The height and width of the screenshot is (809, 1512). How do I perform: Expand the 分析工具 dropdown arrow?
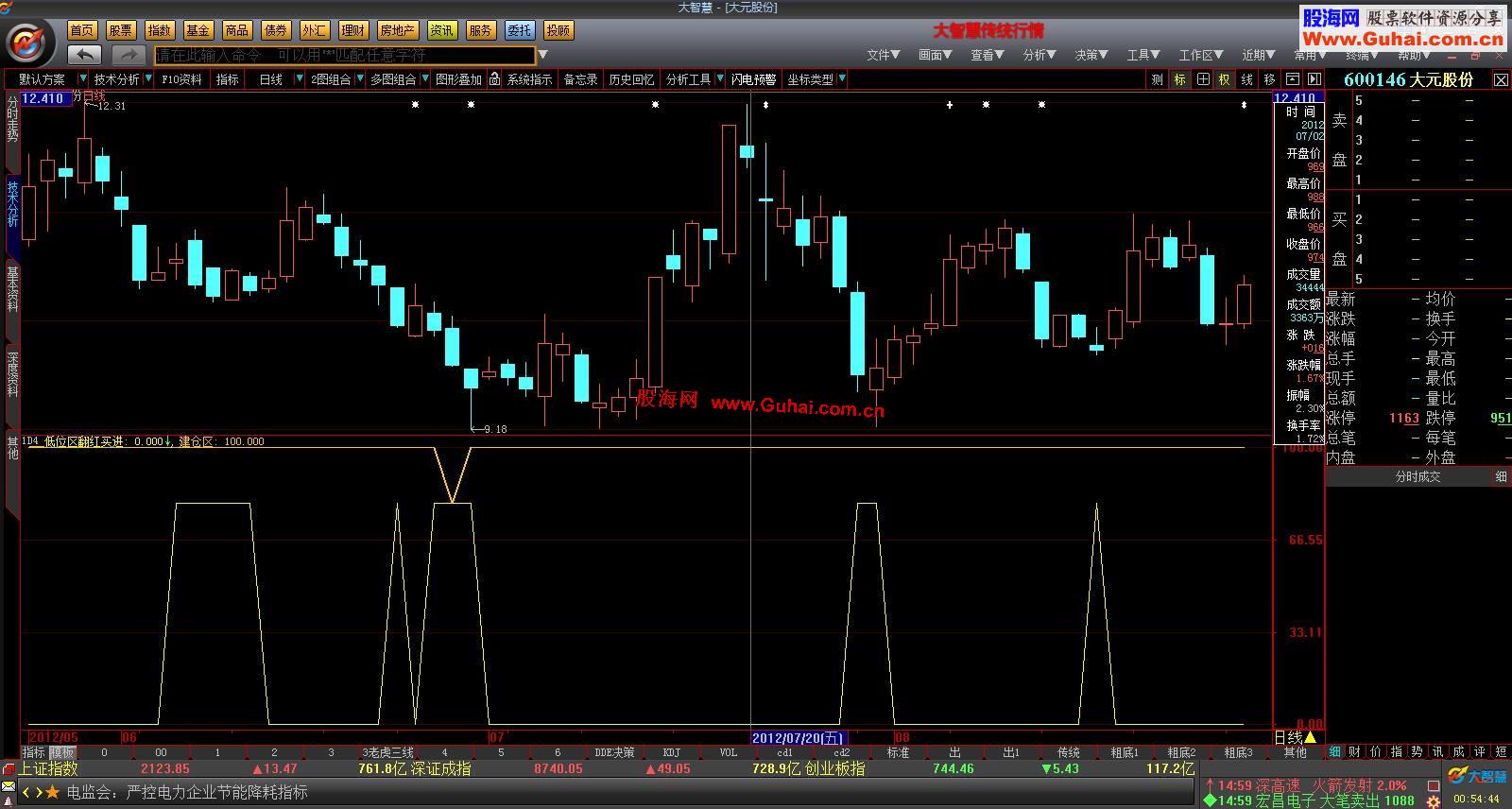(720, 79)
